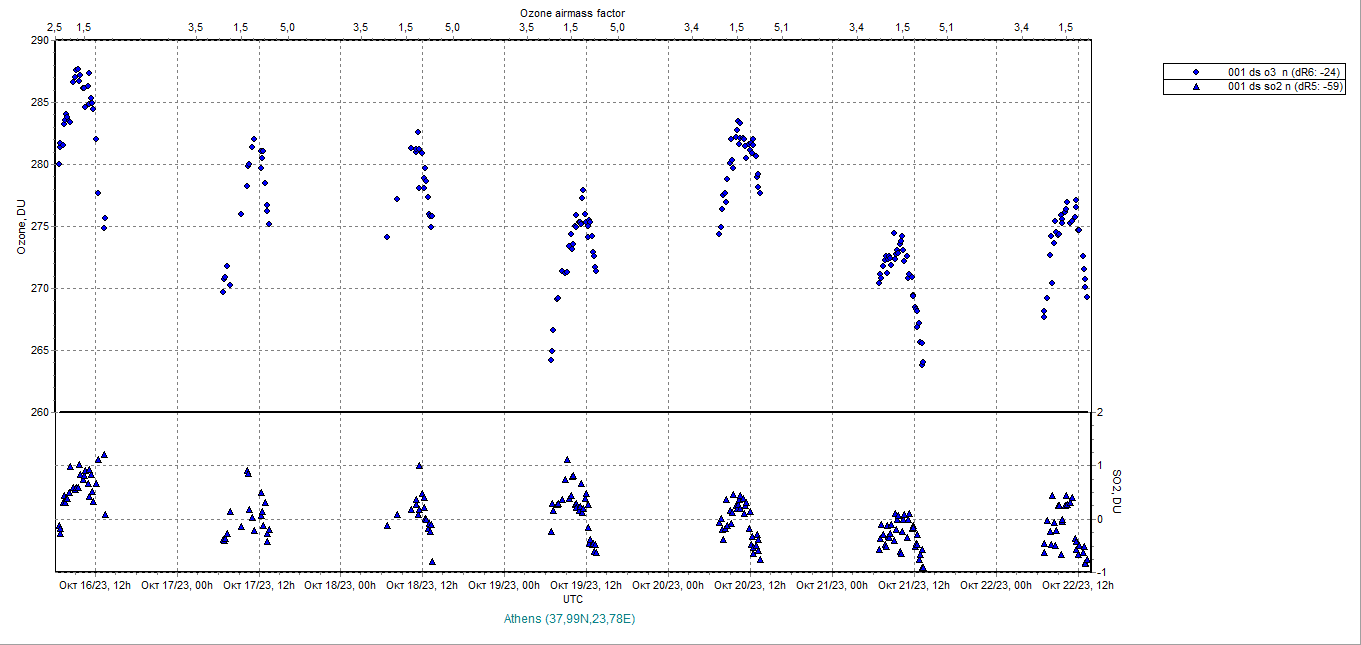Viewport: 1361px width, 645px height.
Task: Click the "Окт 17/23, 00h" time tick label
Action: (177, 585)
